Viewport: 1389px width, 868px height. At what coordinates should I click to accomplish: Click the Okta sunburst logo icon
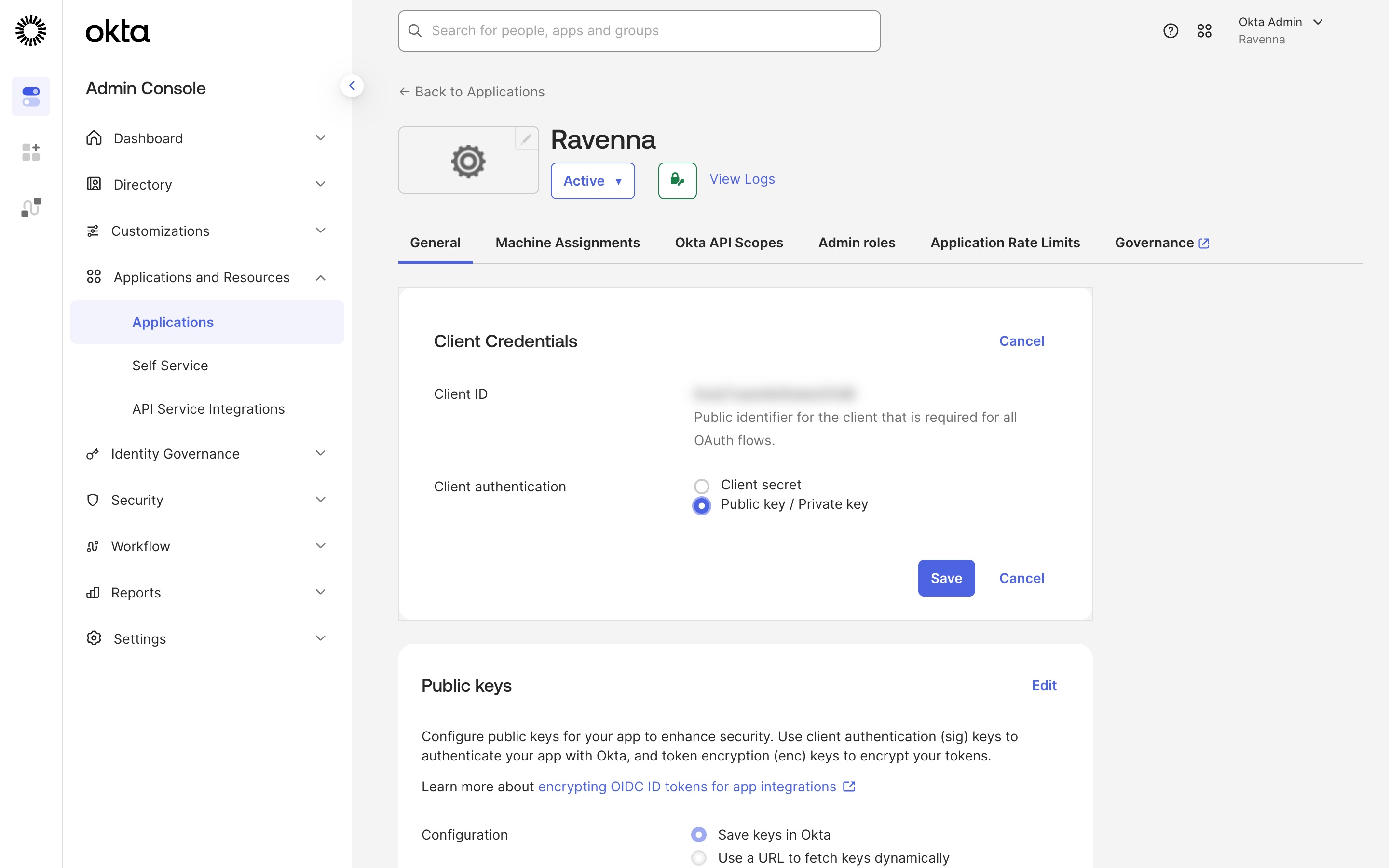[x=30, y=31]
